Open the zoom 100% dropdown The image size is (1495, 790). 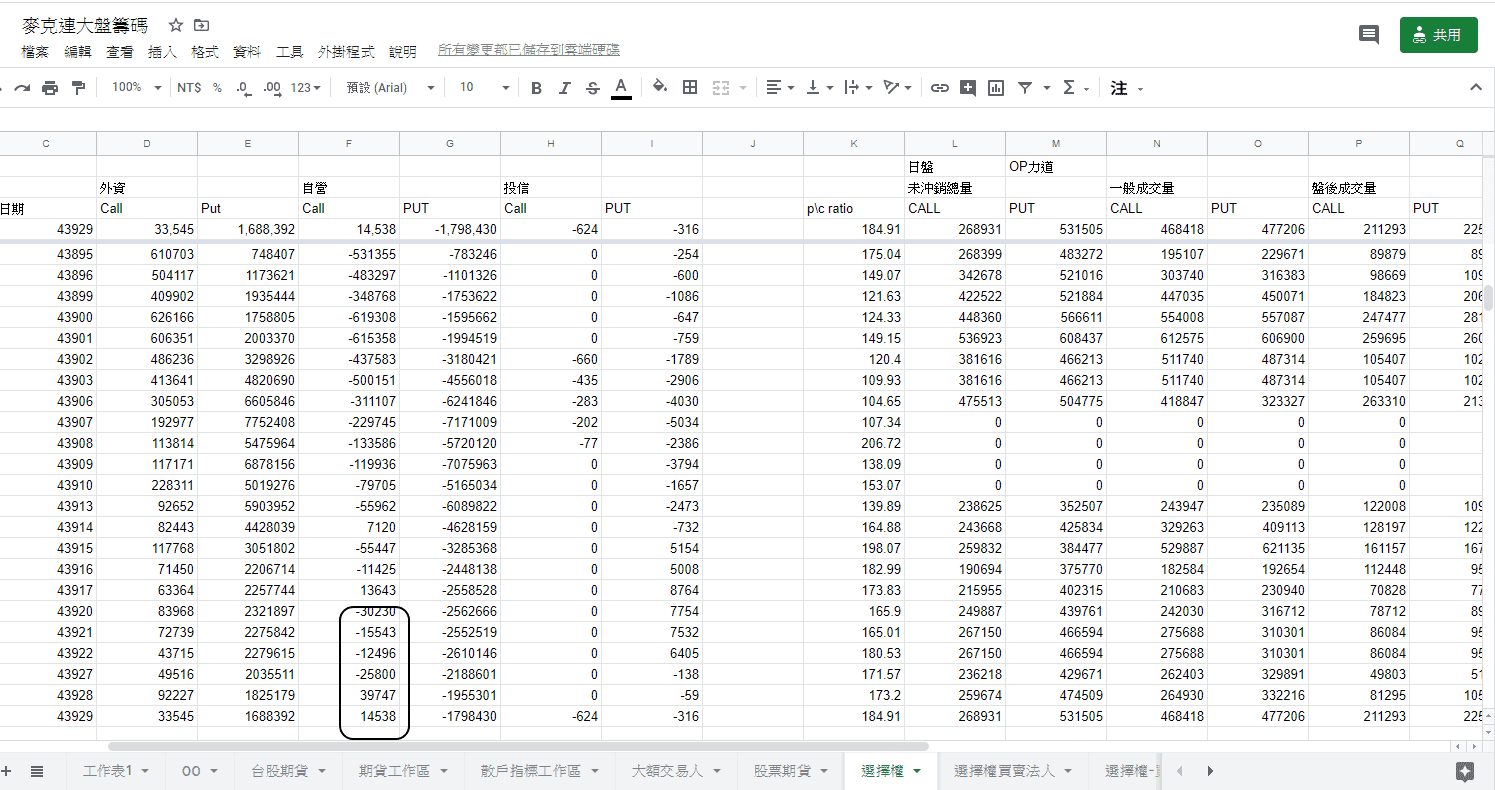(x=136, y=88)
